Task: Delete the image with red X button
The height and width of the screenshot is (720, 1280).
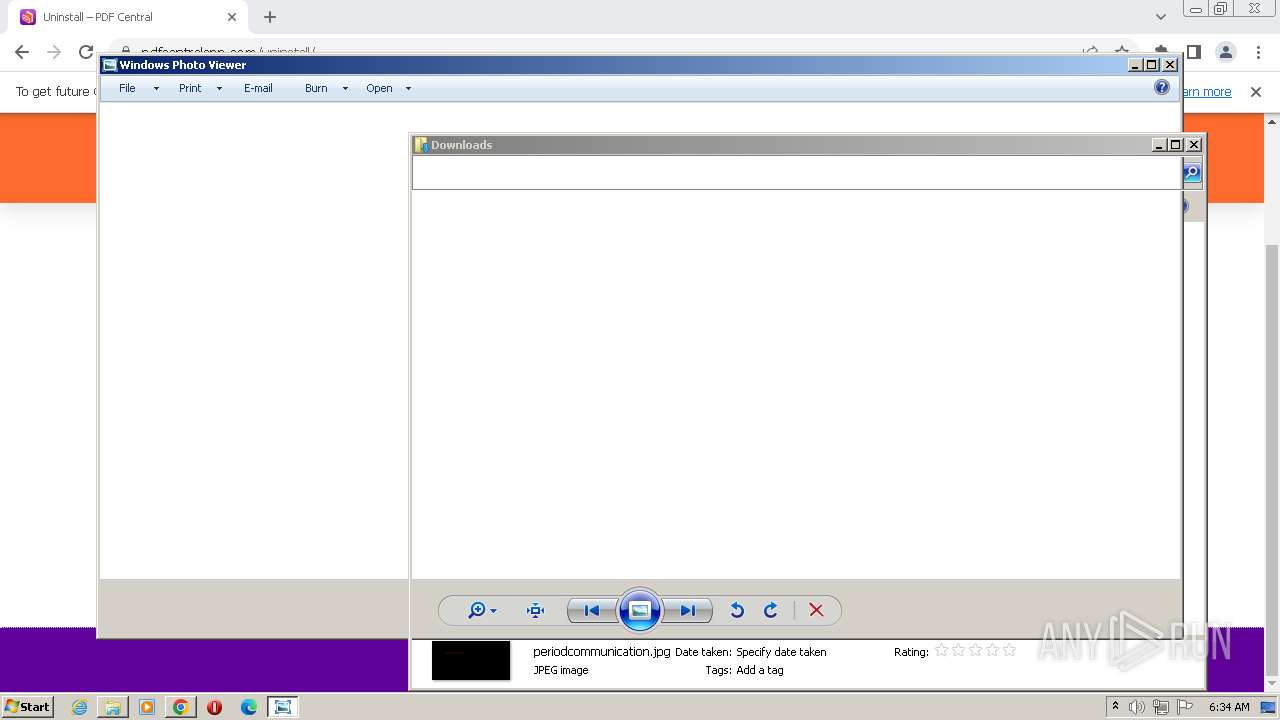Action: [x=816, y=610]
